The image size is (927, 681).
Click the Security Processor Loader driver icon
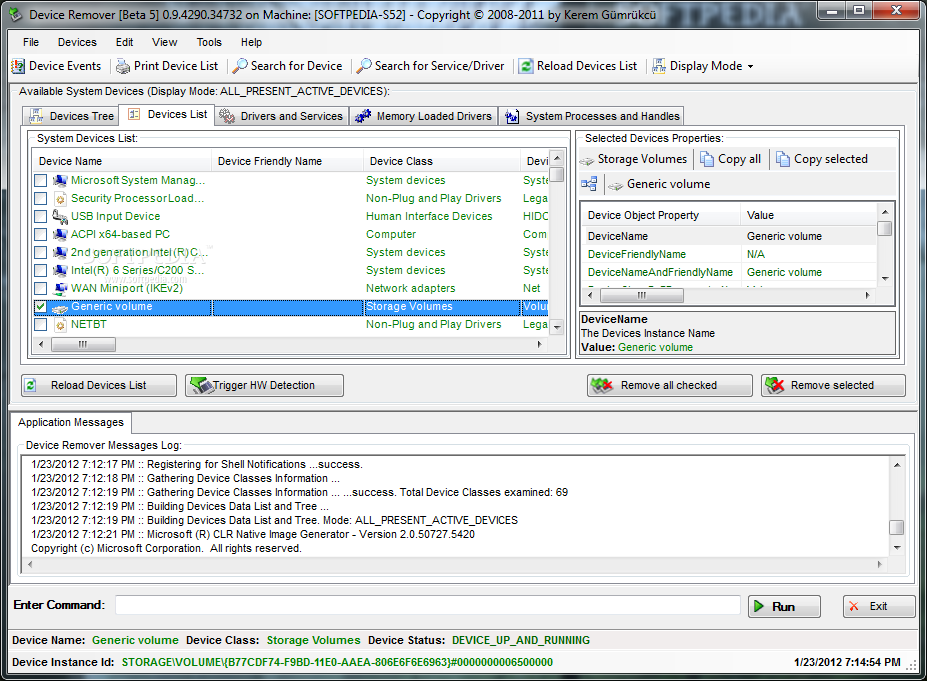60,199
